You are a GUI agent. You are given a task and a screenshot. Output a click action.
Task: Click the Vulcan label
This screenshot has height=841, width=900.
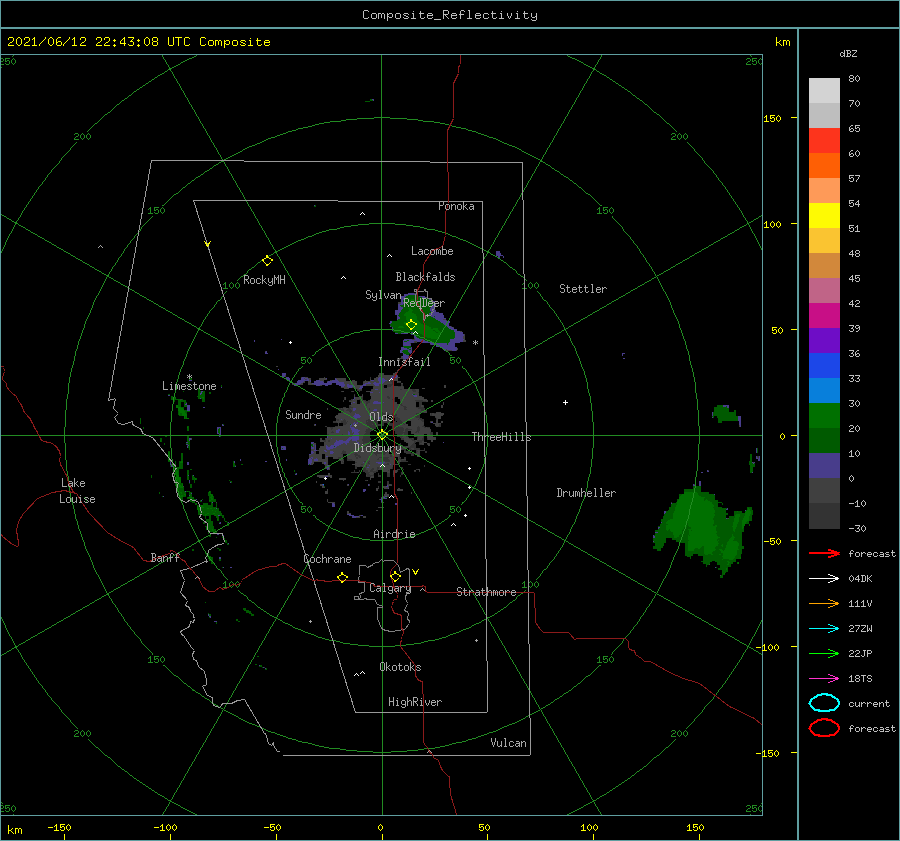(508, 743)
